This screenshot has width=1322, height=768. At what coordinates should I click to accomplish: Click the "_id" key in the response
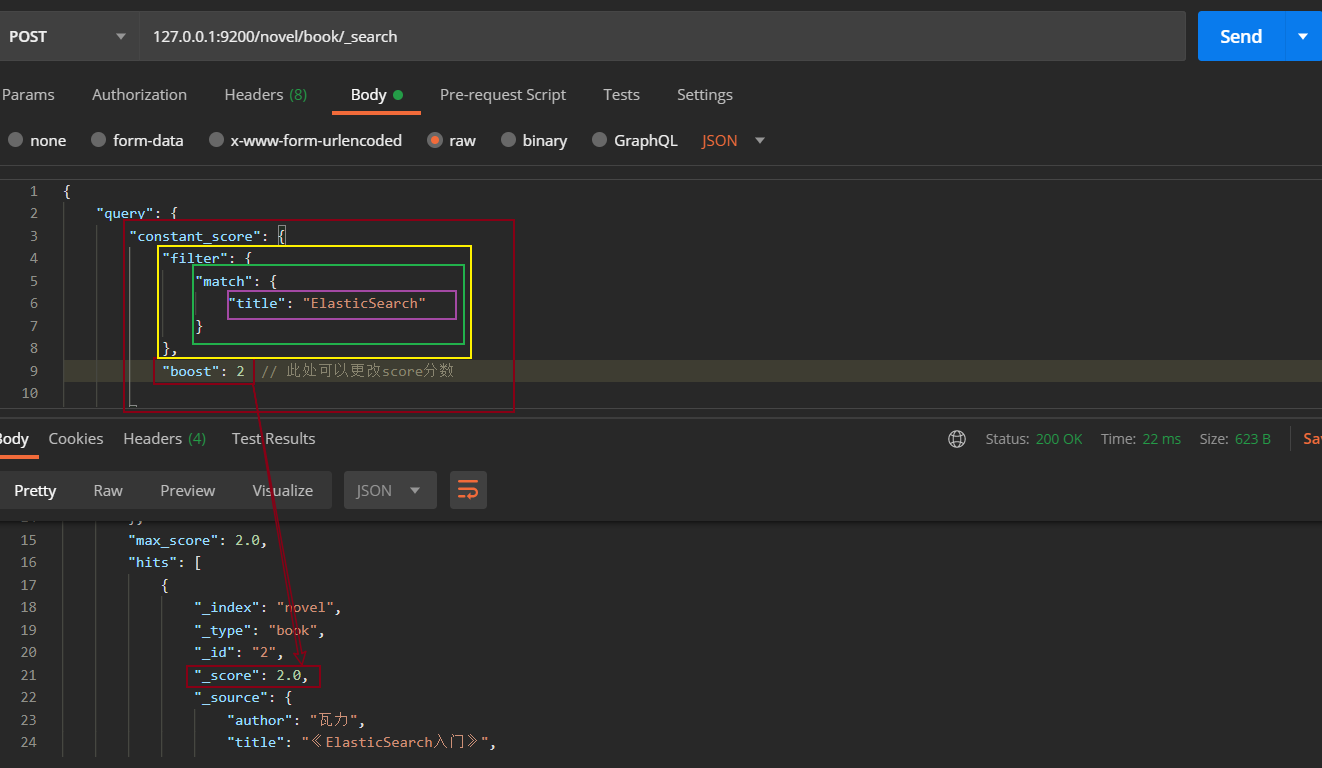tap(216, 652)
